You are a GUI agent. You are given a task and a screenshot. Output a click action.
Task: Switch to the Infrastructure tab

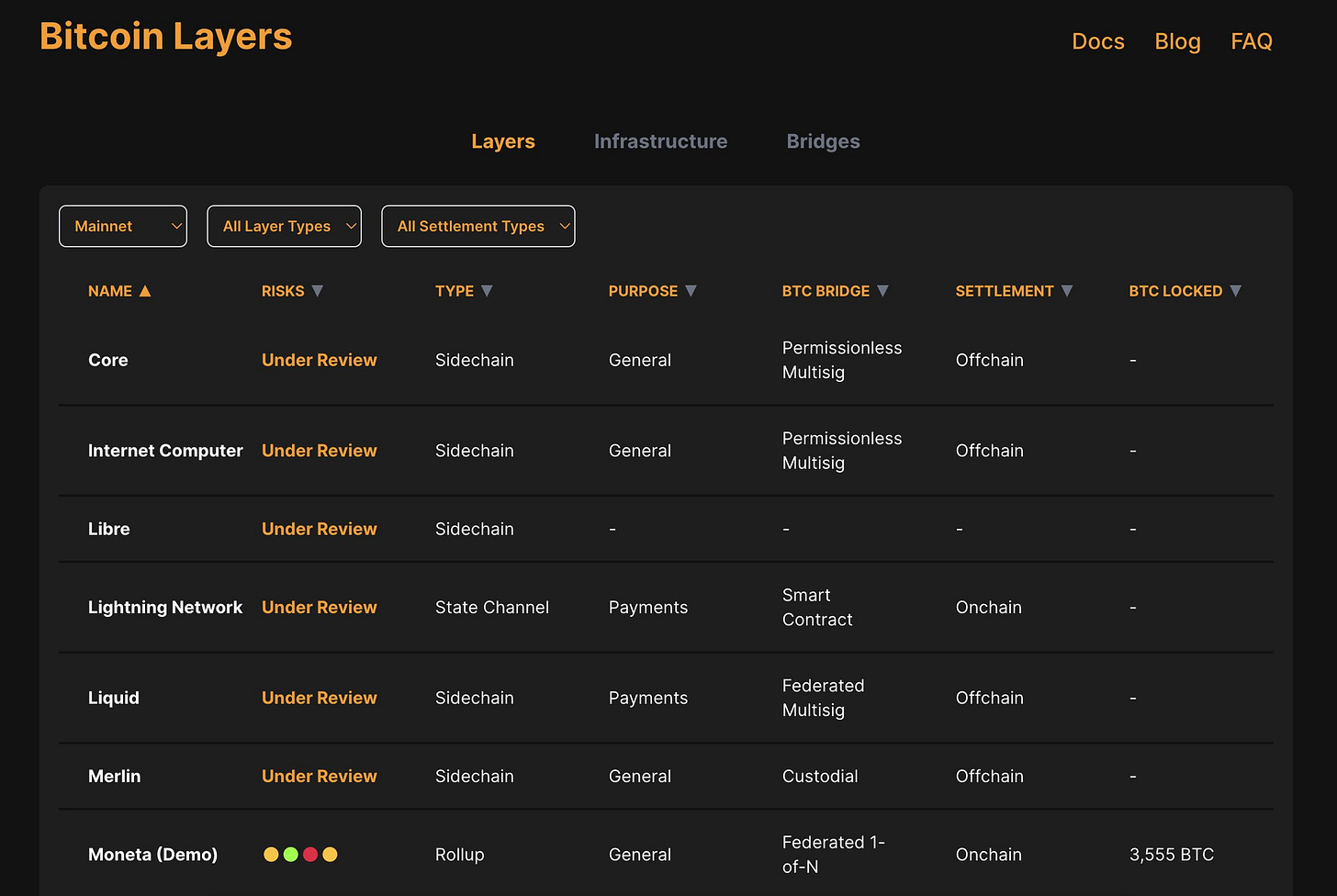click(x=660, y=141)
